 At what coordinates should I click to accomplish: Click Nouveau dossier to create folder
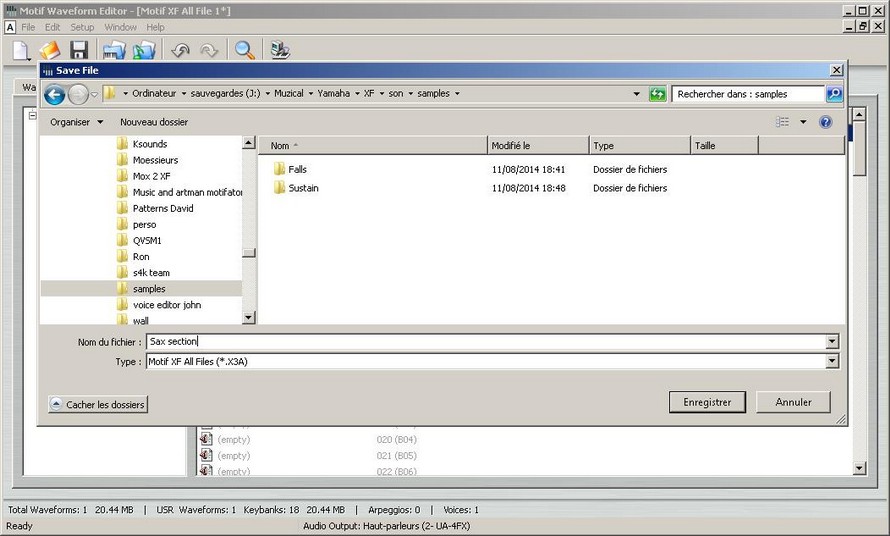click(154, 122)
